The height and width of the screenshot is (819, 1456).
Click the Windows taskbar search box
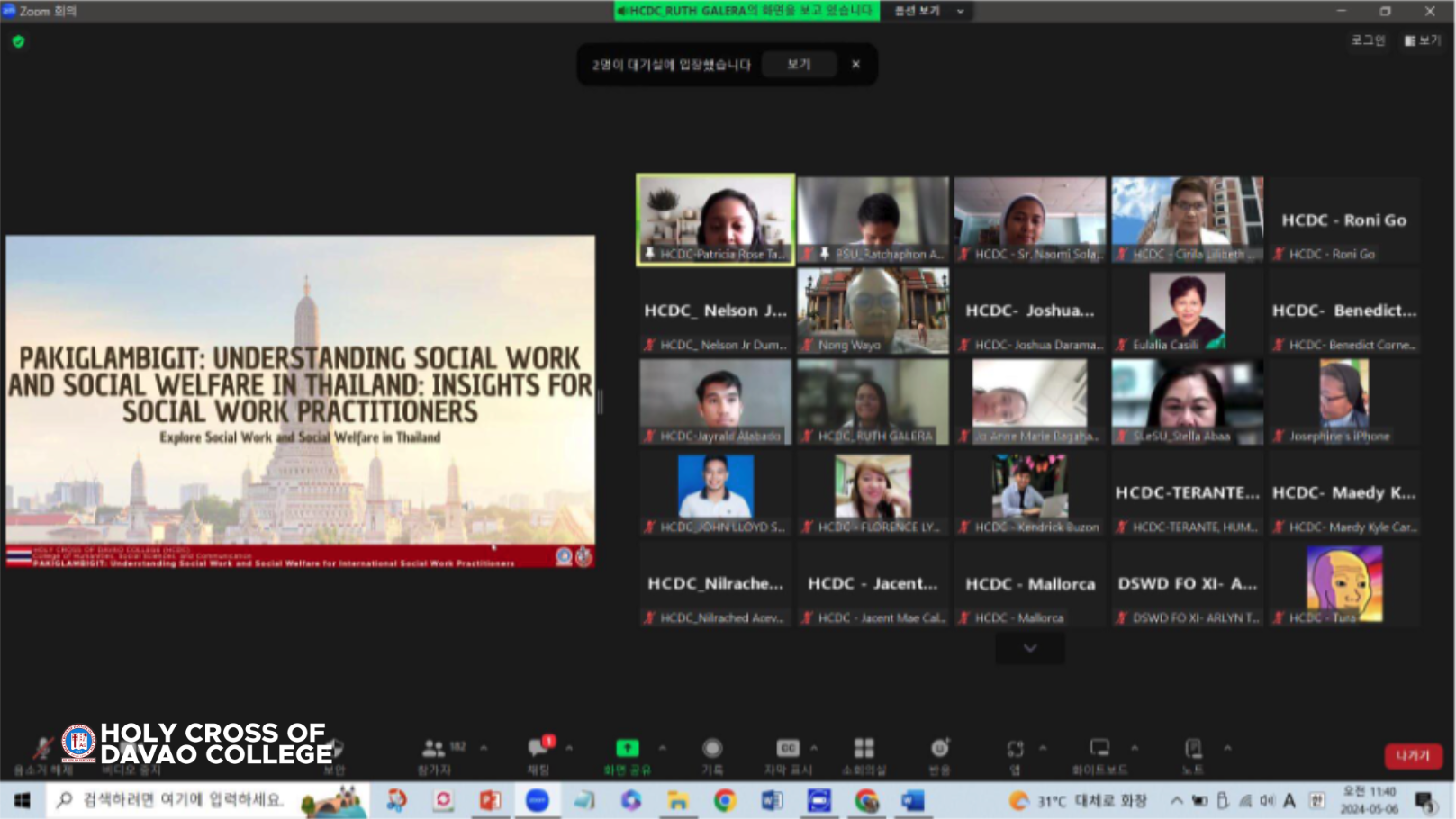point(207,800)
